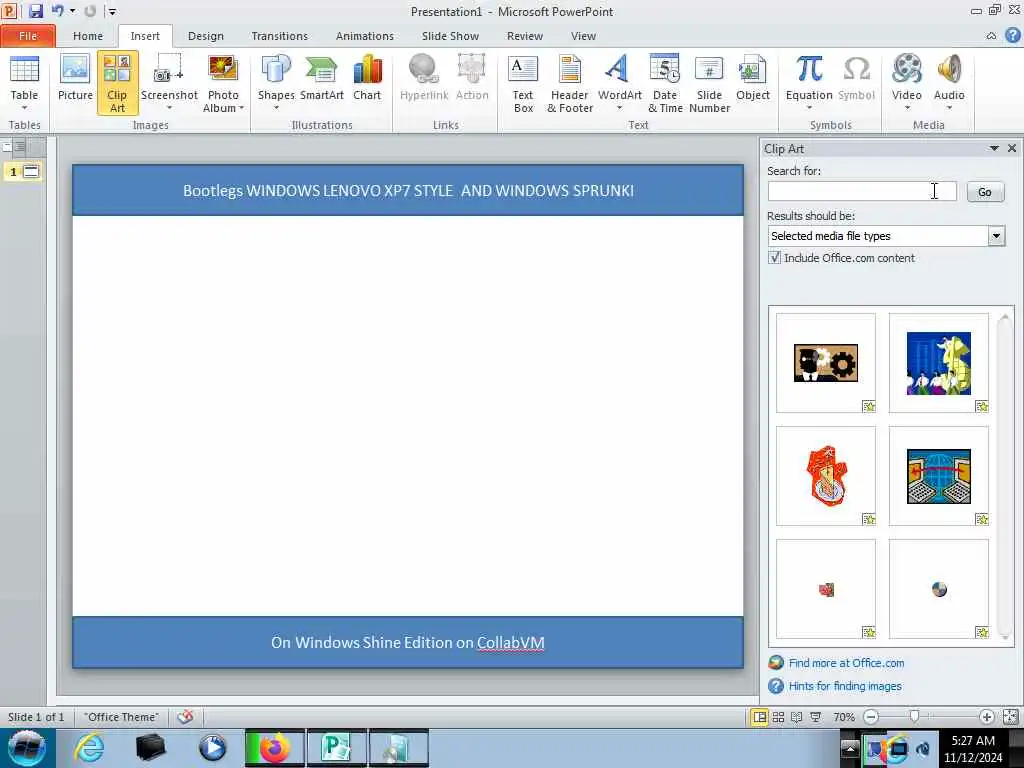Viewport: 1024px width, 768px height.
Task: Click slide title text Bootlegs WINDOWS LENOVO
Action: point(408,190)
